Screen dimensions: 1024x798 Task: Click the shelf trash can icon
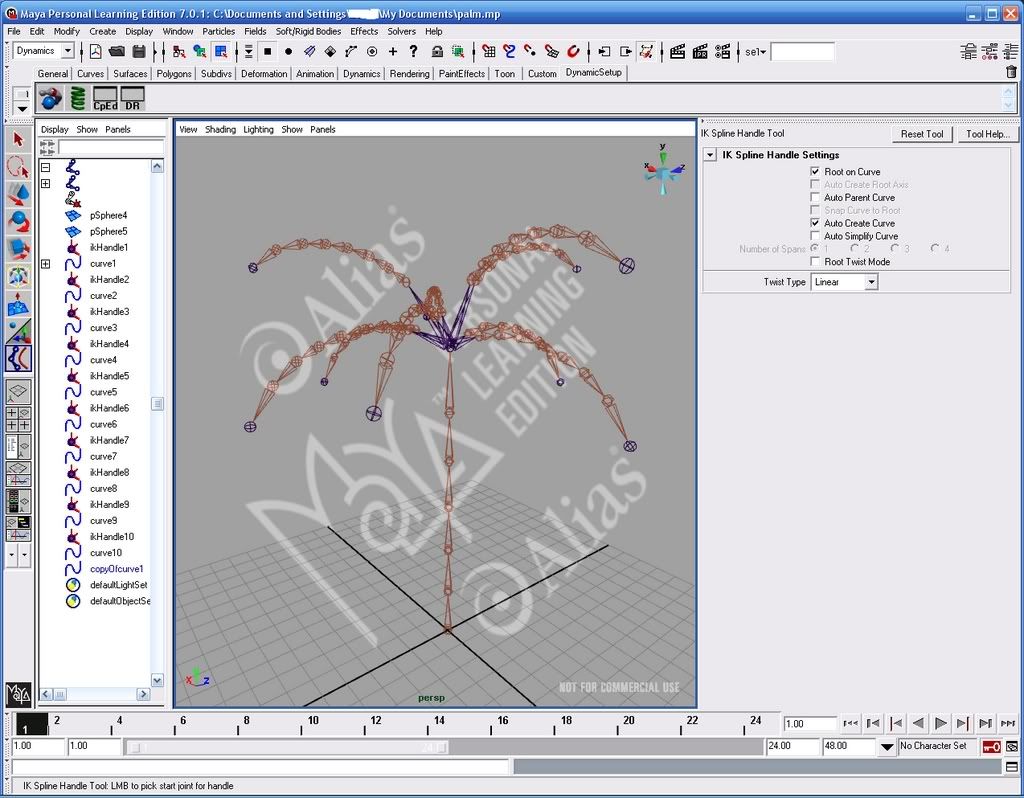click(x=1011, y=72)
